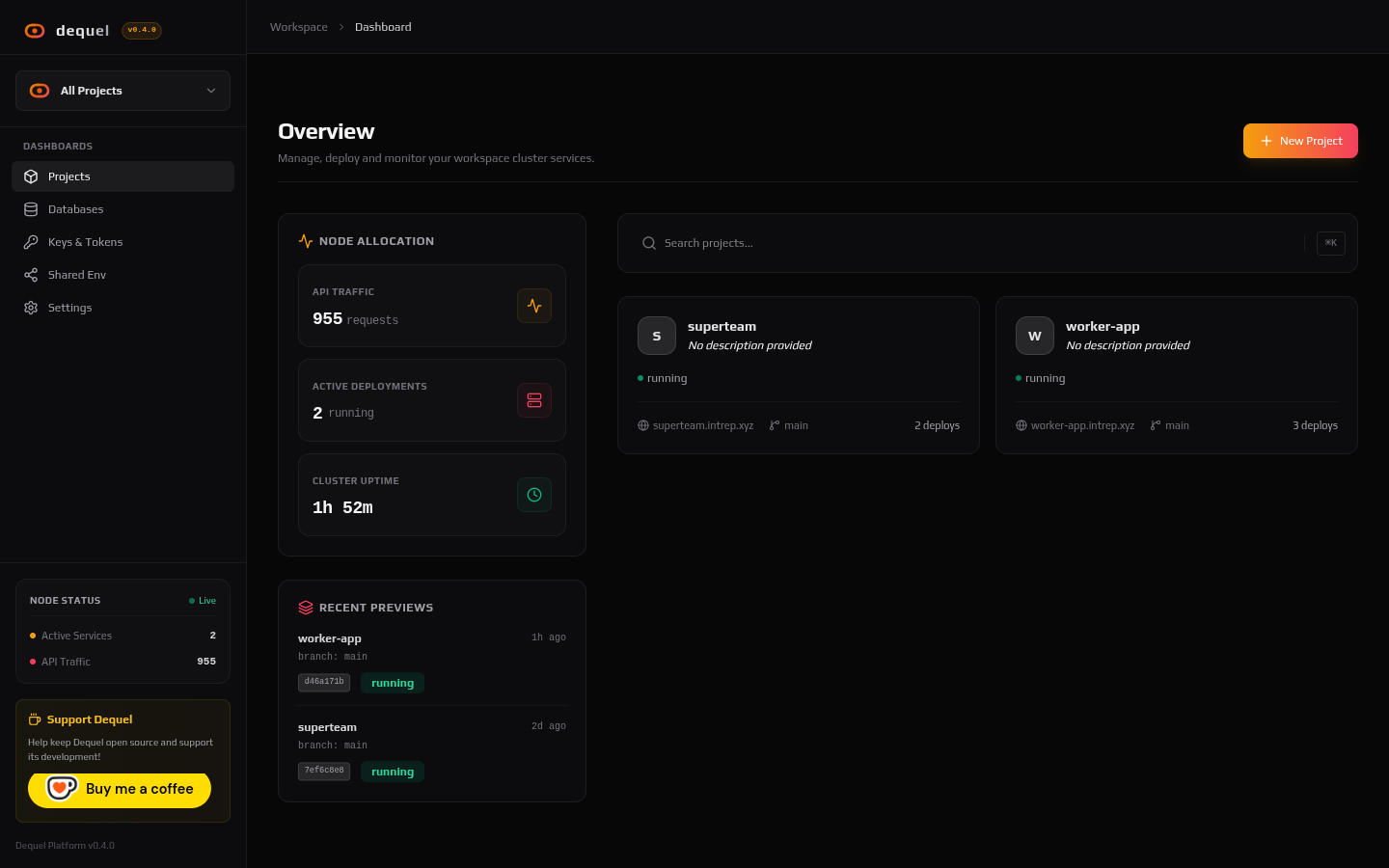Viewport: 1389px width, 868px height.
Task: Click the Keys & Tokens key icon
Action: (x=31, y=242)
